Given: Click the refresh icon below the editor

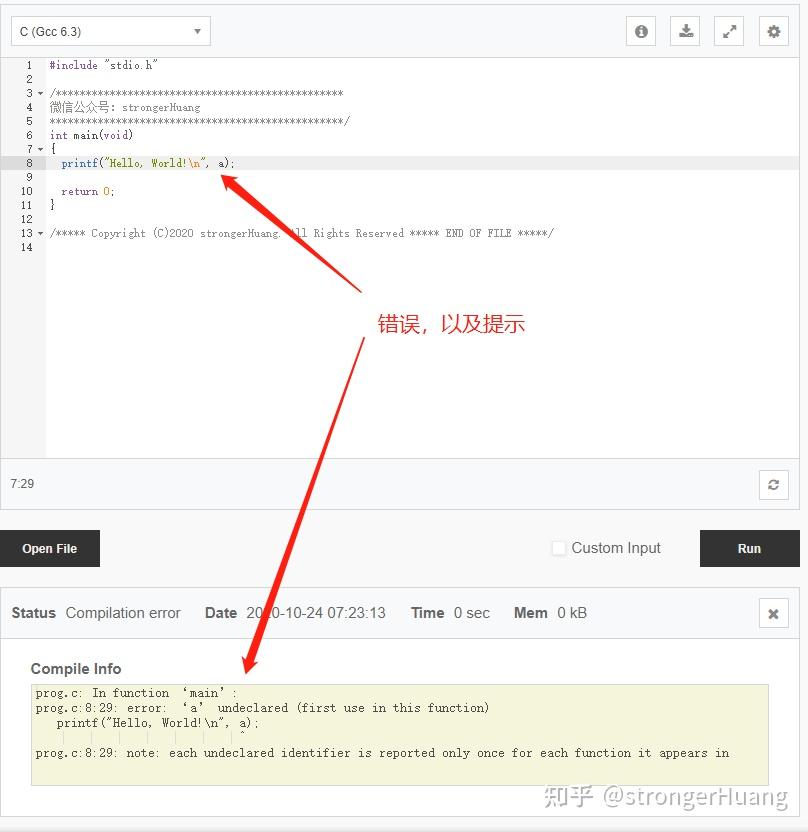Looking at the screenshot, I should pyautogui.click(x=774, y=484).
